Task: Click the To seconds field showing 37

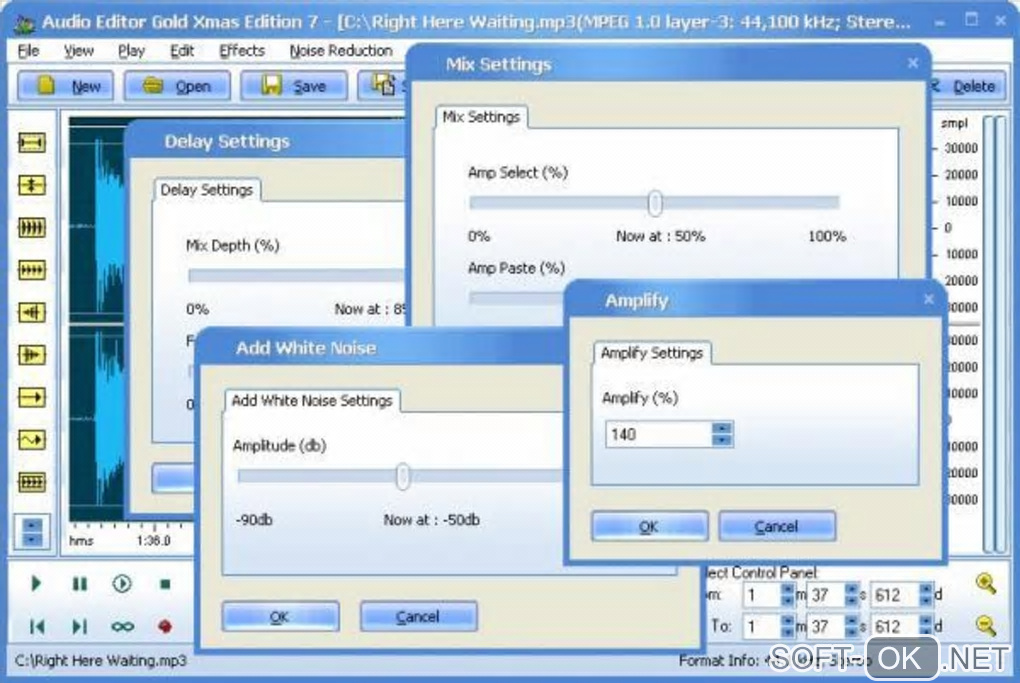Action: click(x=825, y=626)
